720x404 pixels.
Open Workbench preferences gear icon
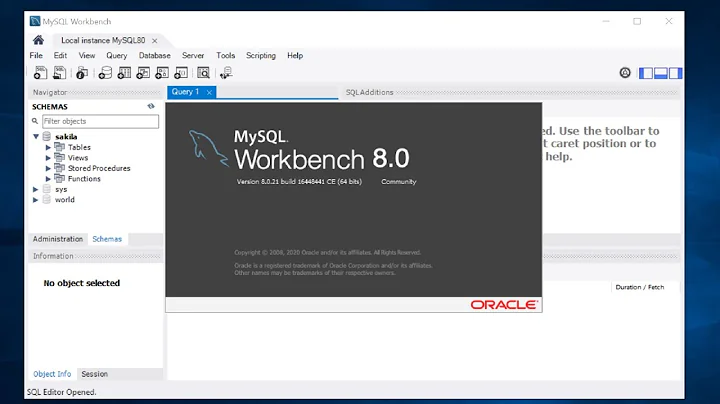pos(625,73)
